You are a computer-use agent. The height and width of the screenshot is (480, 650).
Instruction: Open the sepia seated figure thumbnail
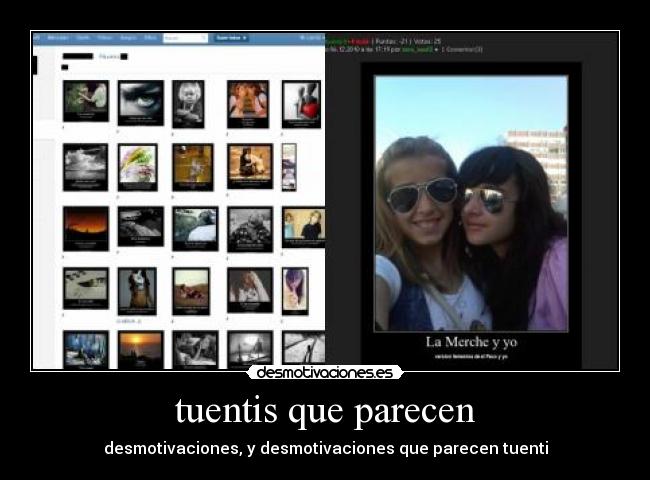(250, 166)
